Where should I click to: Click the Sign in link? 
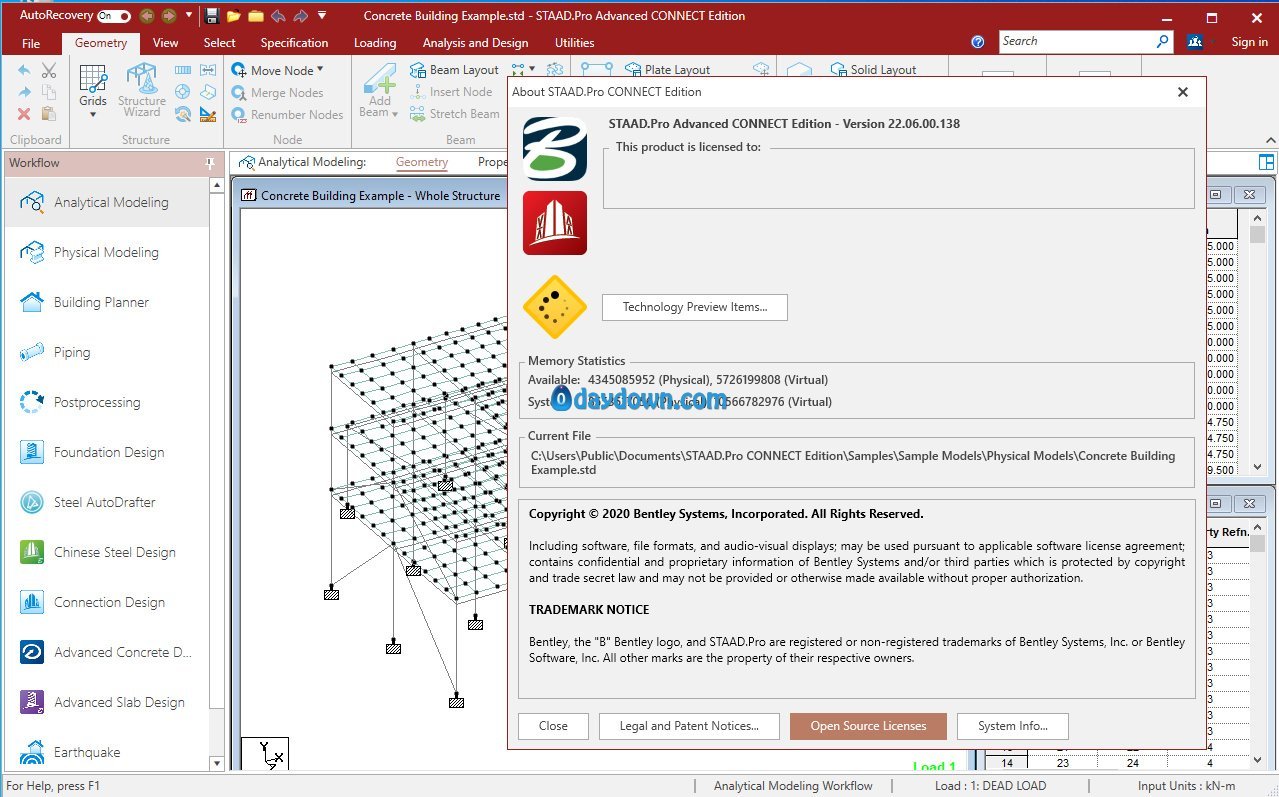1250,42
